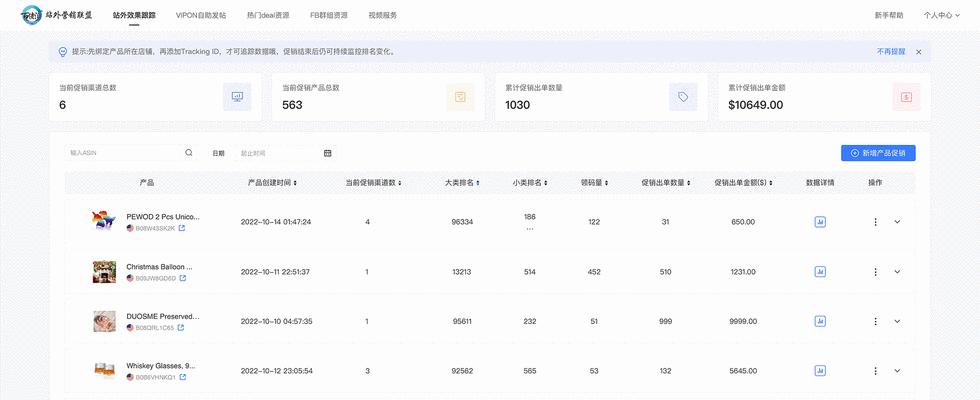980x400 pixels.
Task: Select the 大类排名 value 96334
Action: (x=462, y=222)
